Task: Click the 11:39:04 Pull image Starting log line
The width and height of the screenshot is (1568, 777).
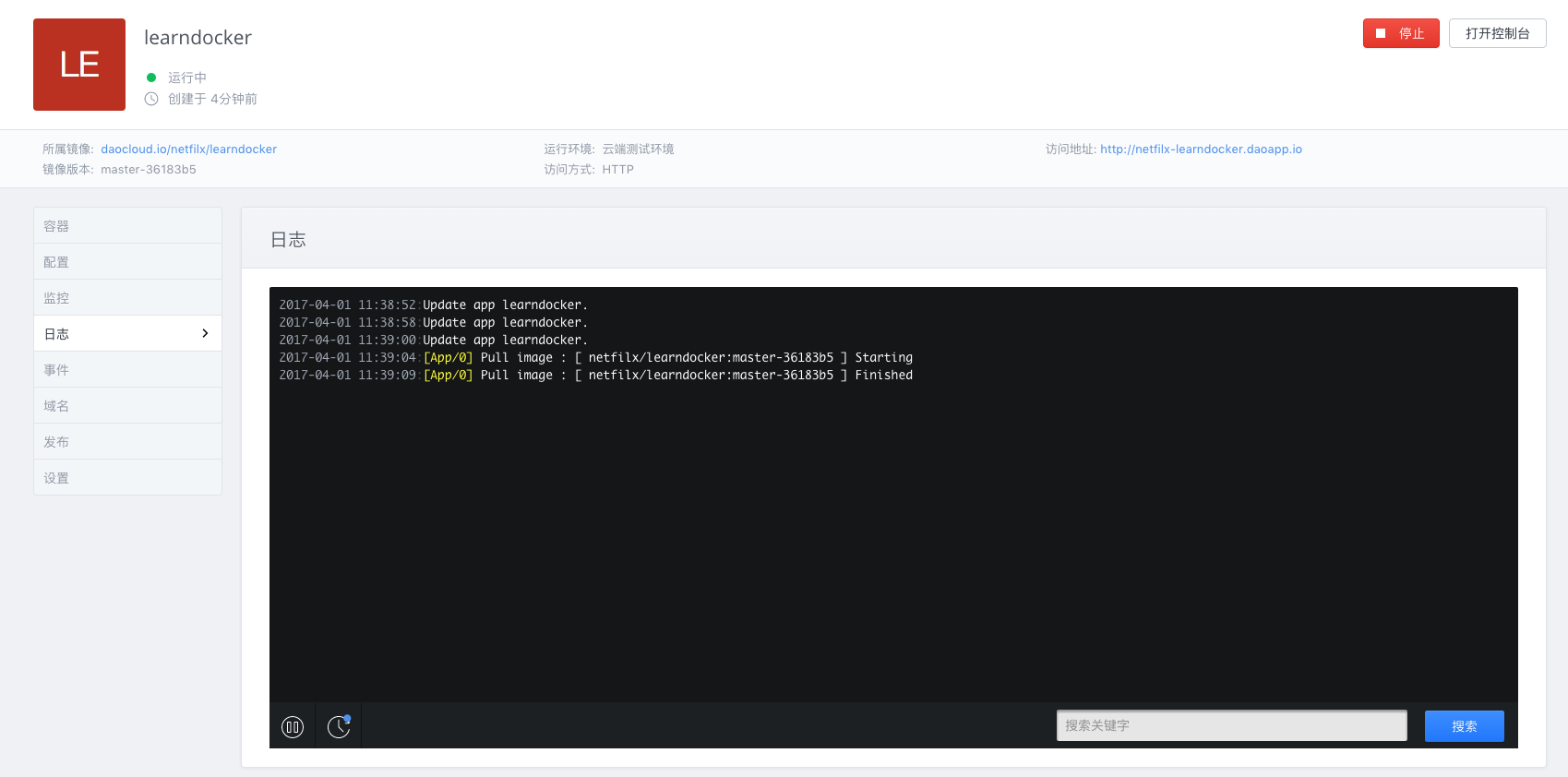Action: coord(595,357)
